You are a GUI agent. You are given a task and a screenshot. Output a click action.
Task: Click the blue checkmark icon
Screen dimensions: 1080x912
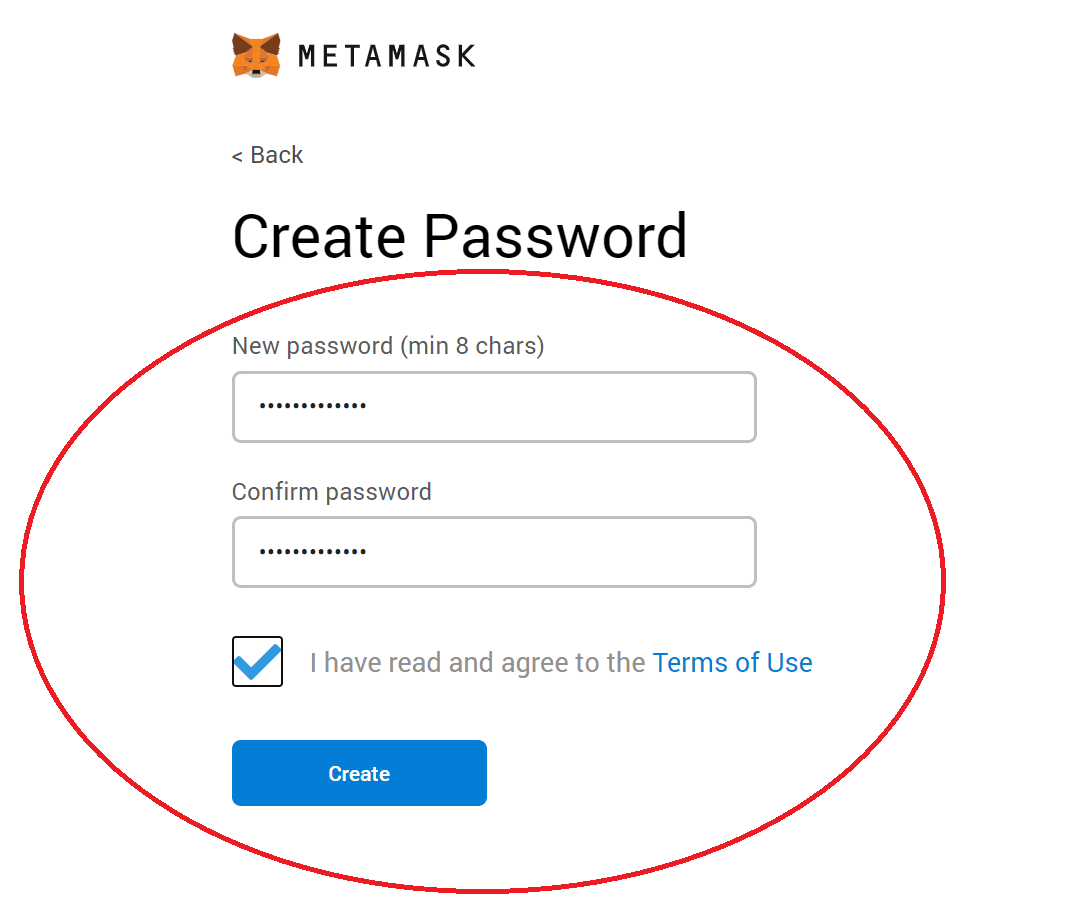pos(258,661)
